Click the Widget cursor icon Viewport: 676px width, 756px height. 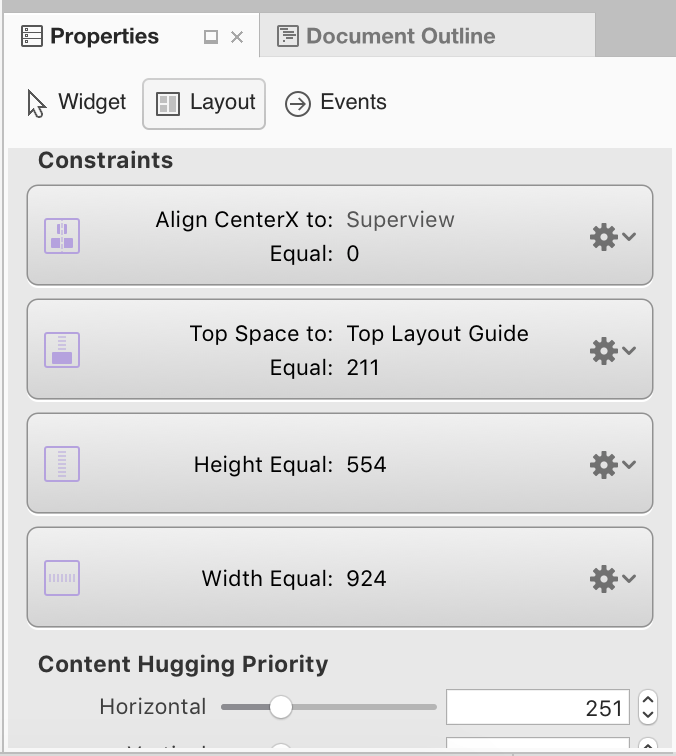tap(36, 103)
